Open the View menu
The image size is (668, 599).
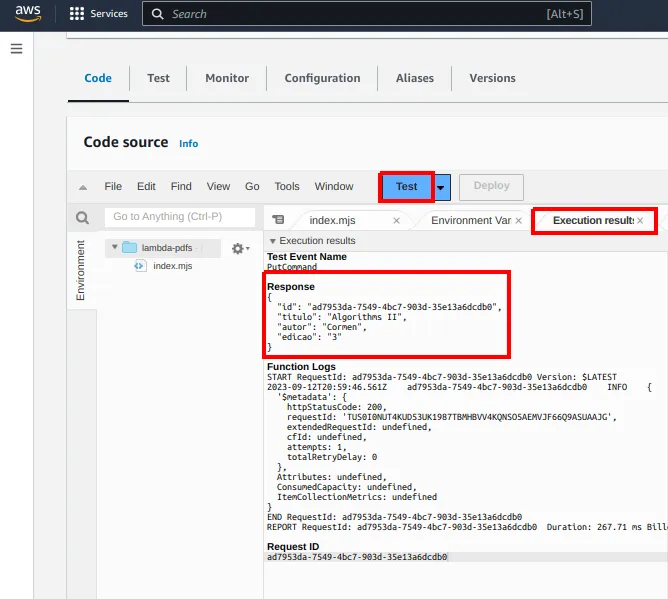[x=218, y=187]
